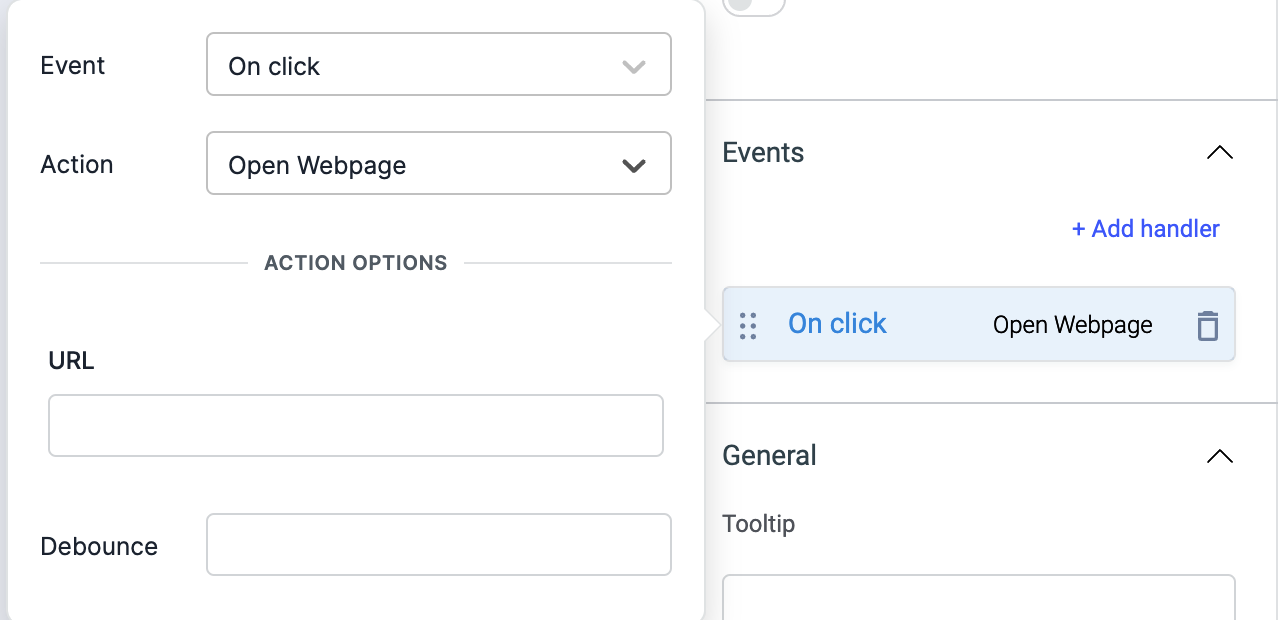Open the Action dropdown showing Open Webpage

point(438,164)
